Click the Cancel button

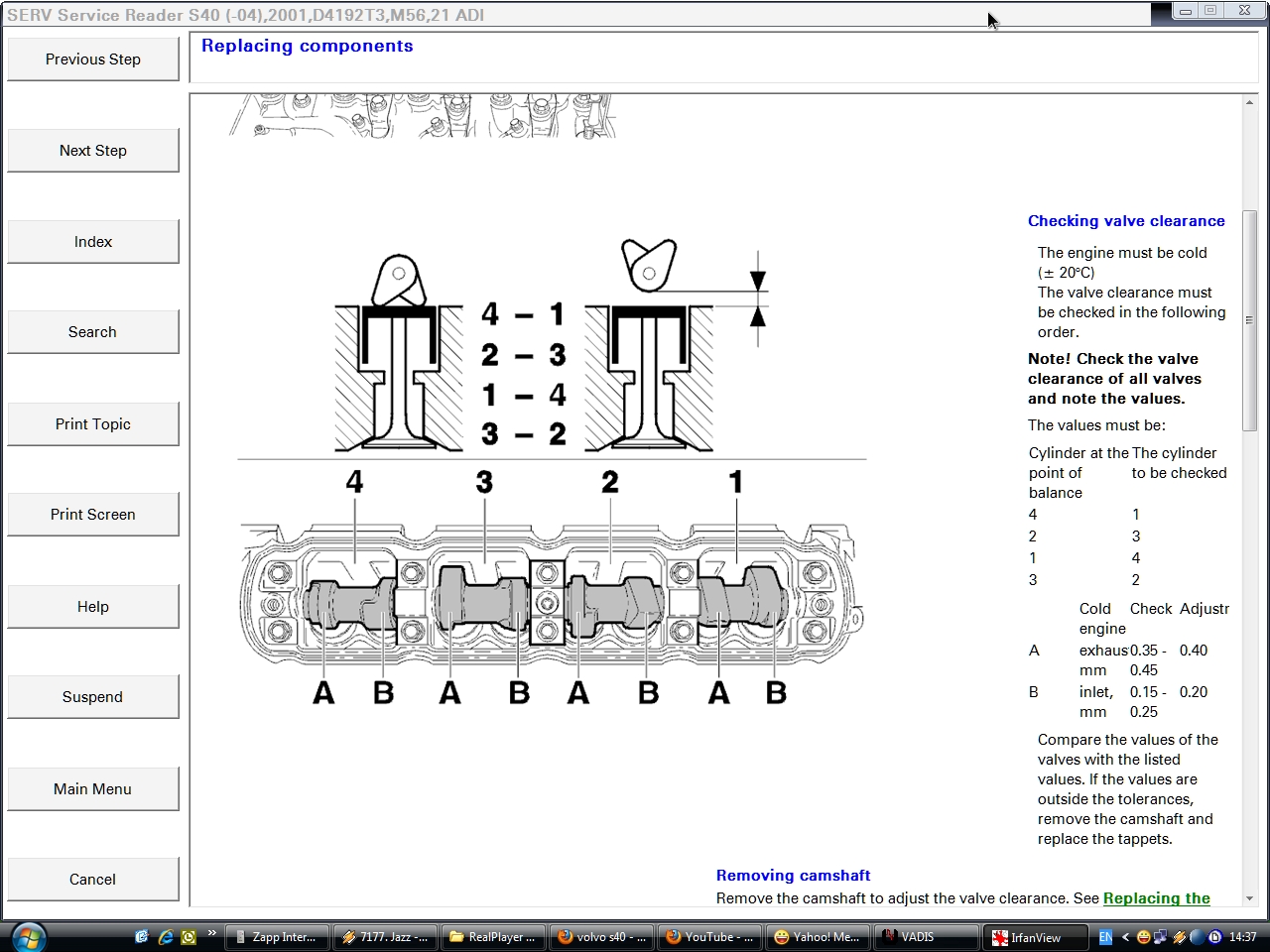click(93, 880)
